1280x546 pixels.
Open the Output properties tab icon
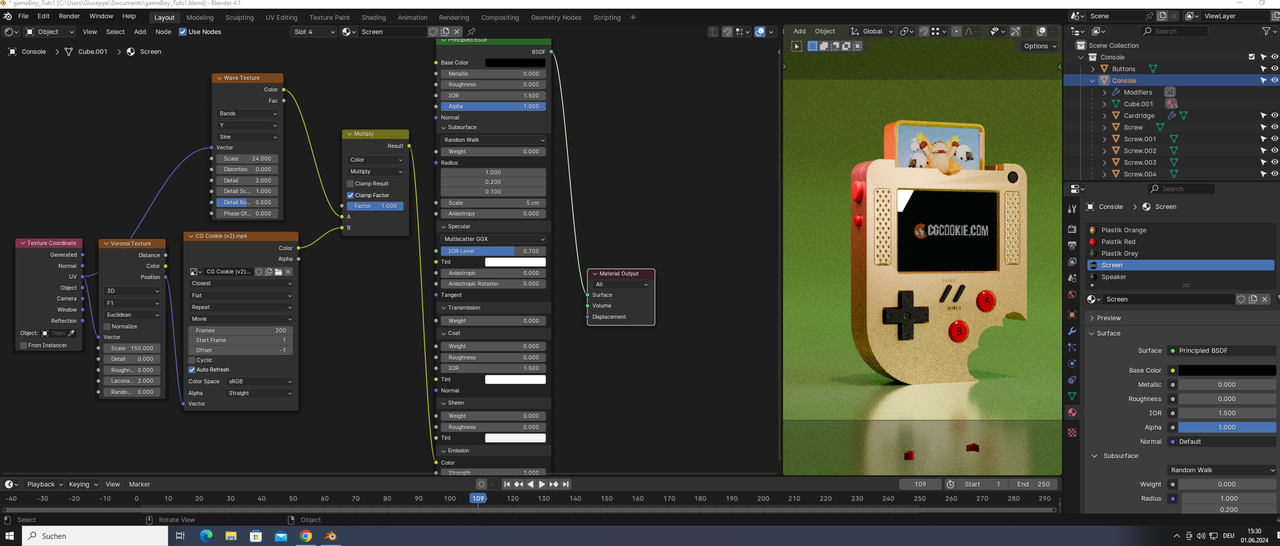tap(1072, 245)
